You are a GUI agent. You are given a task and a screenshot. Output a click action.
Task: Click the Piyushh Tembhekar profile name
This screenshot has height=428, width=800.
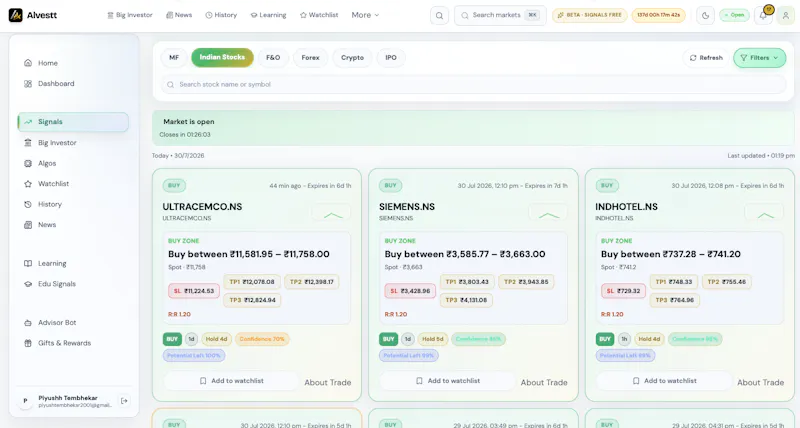[x=68, y=398]
